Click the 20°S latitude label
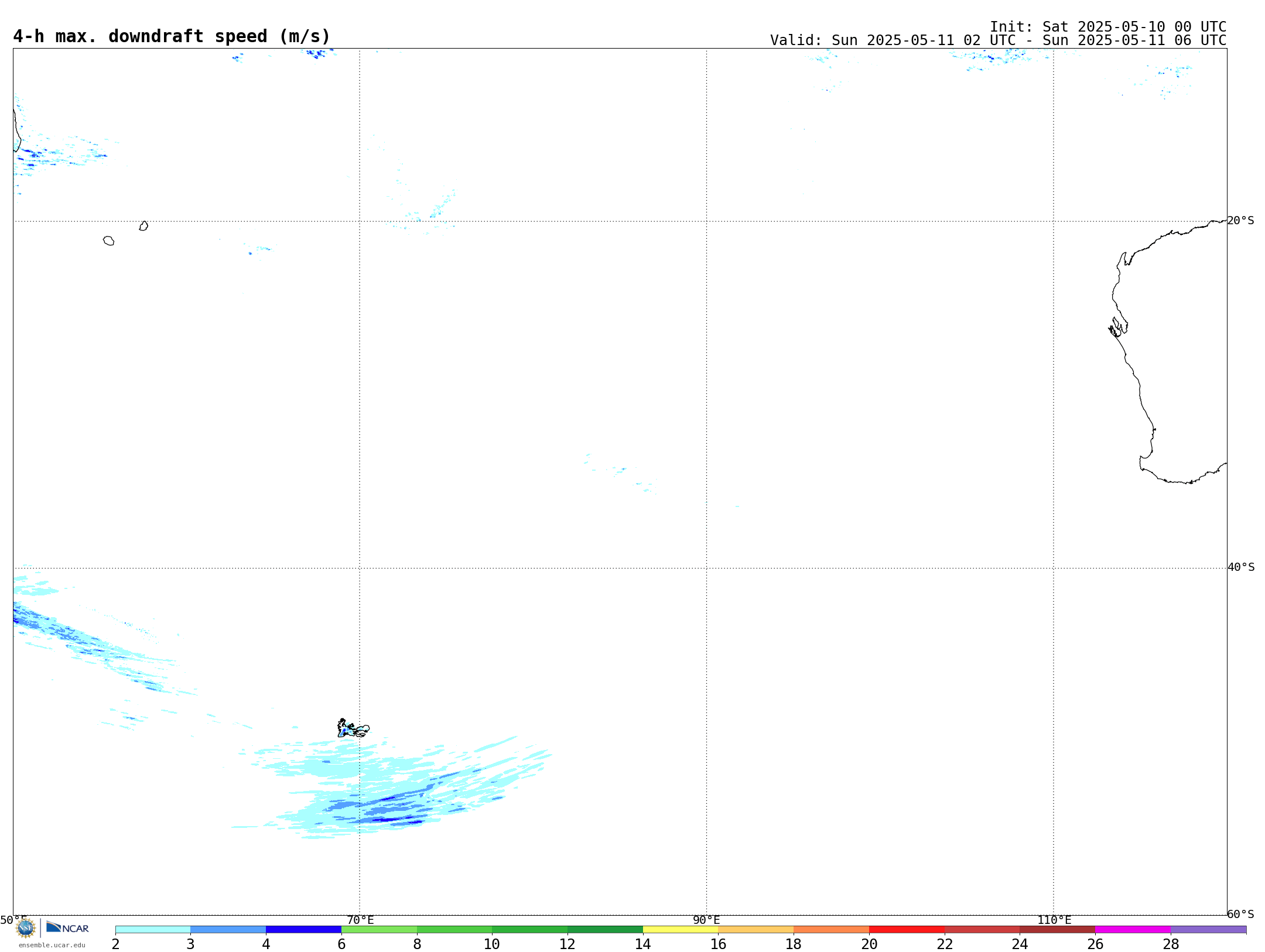The image size is (1265, 952). click(1240, 221)
